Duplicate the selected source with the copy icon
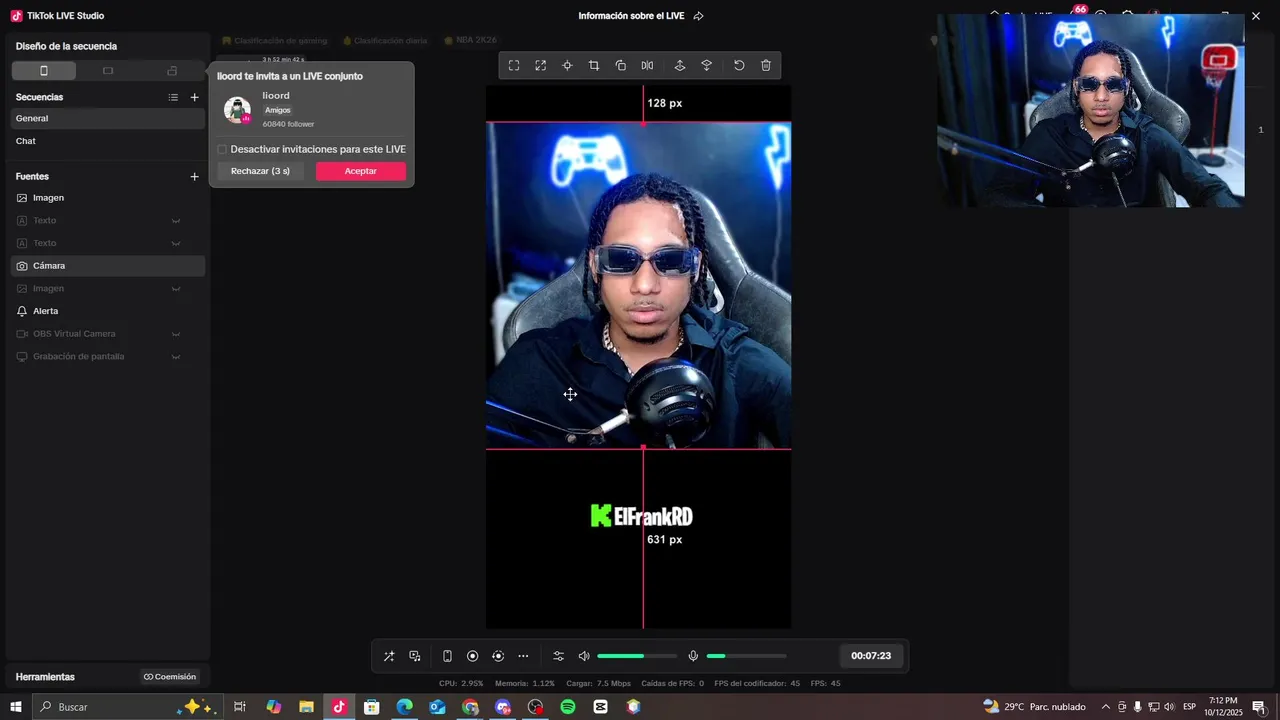The image size is (1280, 720). [621, 66]
